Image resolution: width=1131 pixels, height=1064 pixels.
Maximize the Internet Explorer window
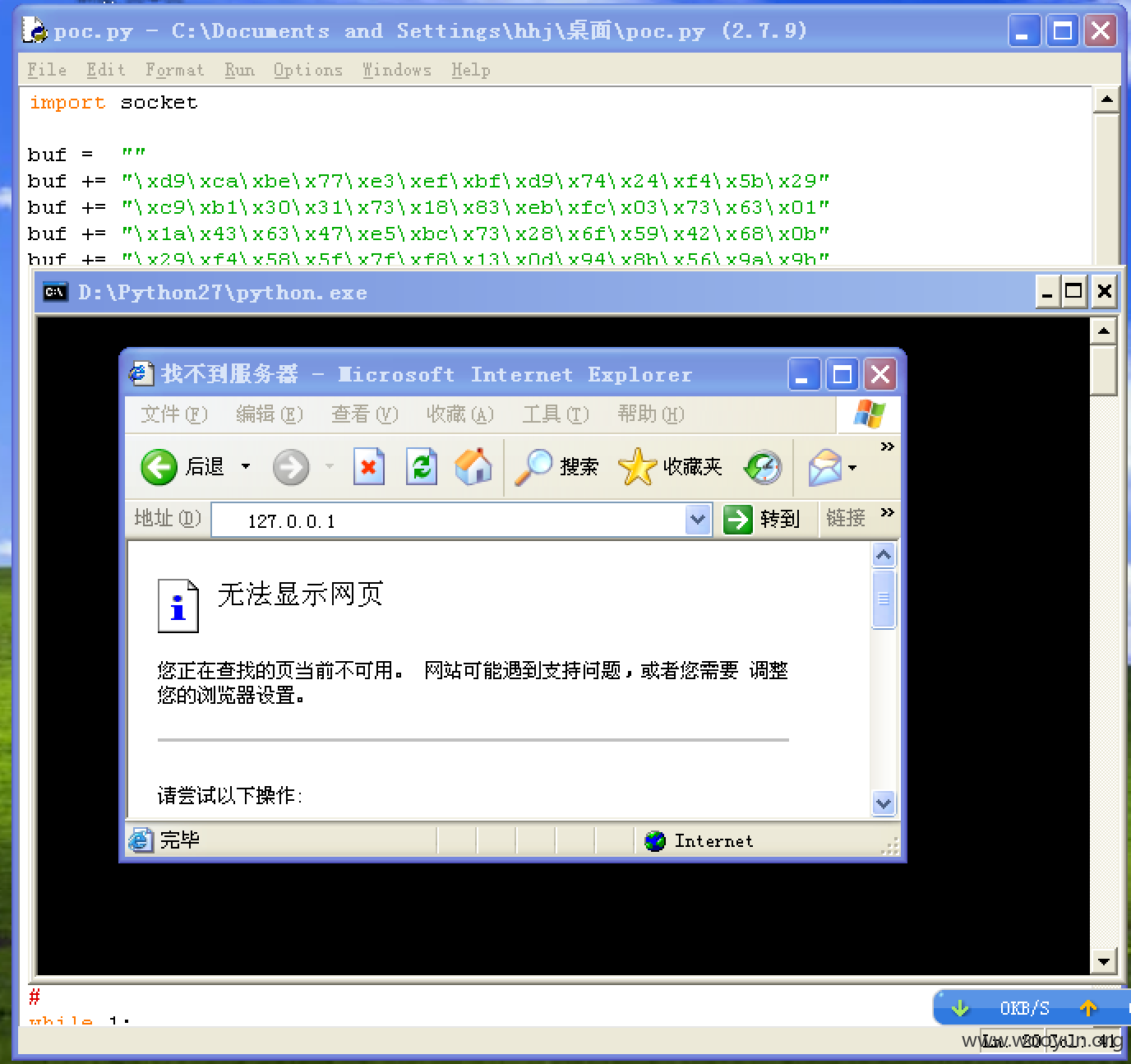842,375
